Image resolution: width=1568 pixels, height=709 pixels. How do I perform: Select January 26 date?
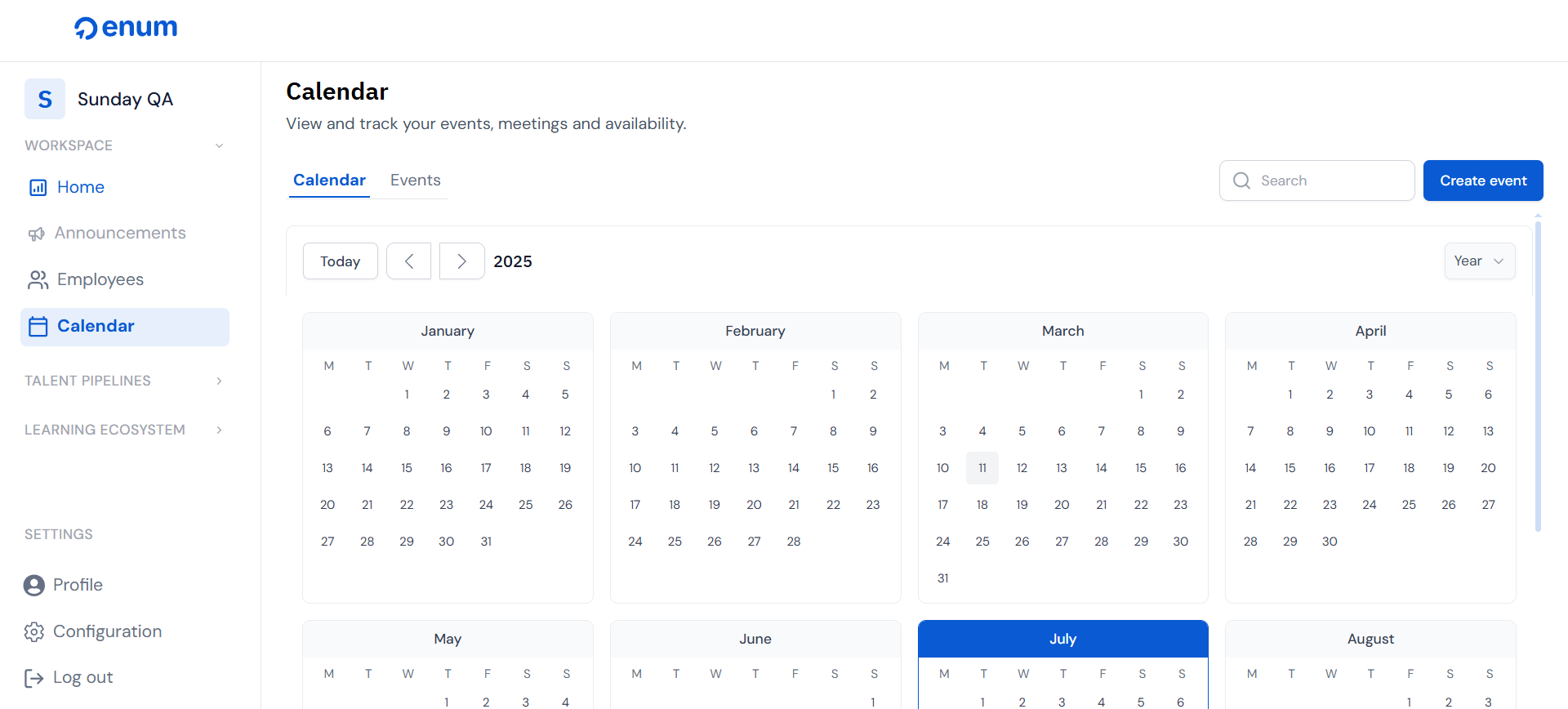[x=565, y=505]
